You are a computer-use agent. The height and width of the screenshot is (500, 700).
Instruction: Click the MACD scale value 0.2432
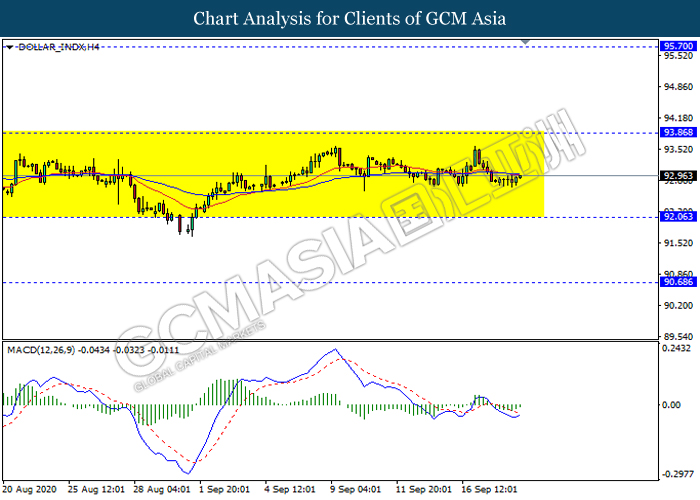click(x=677, y=348)
